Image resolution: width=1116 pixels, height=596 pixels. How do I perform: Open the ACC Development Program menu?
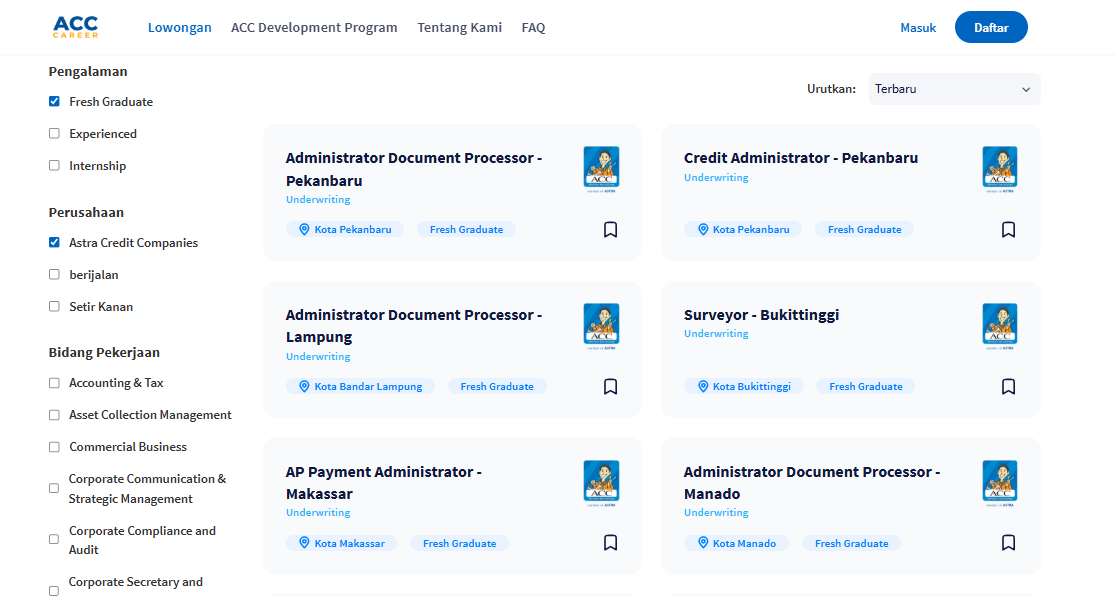click(314, 28)
